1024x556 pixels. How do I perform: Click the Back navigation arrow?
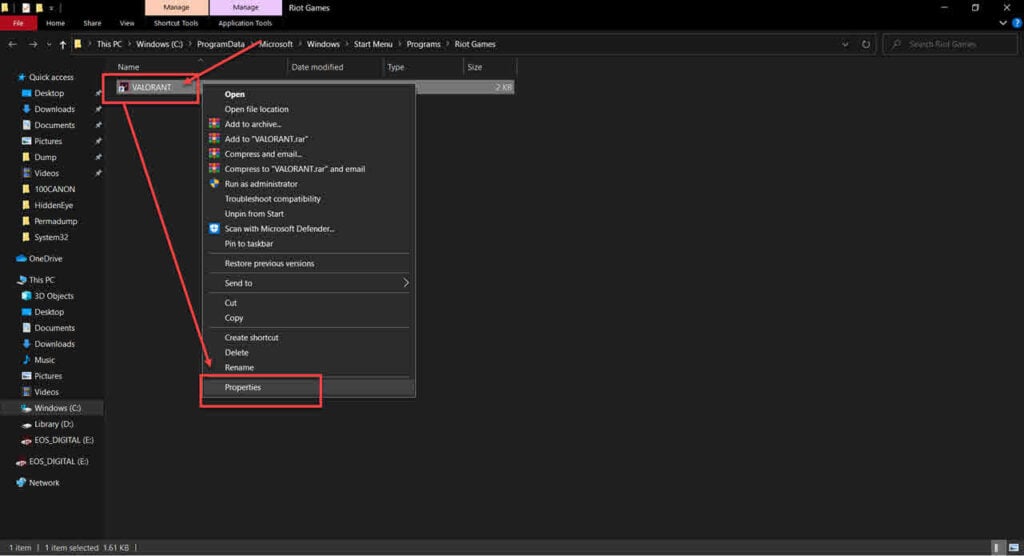[12, 44]
